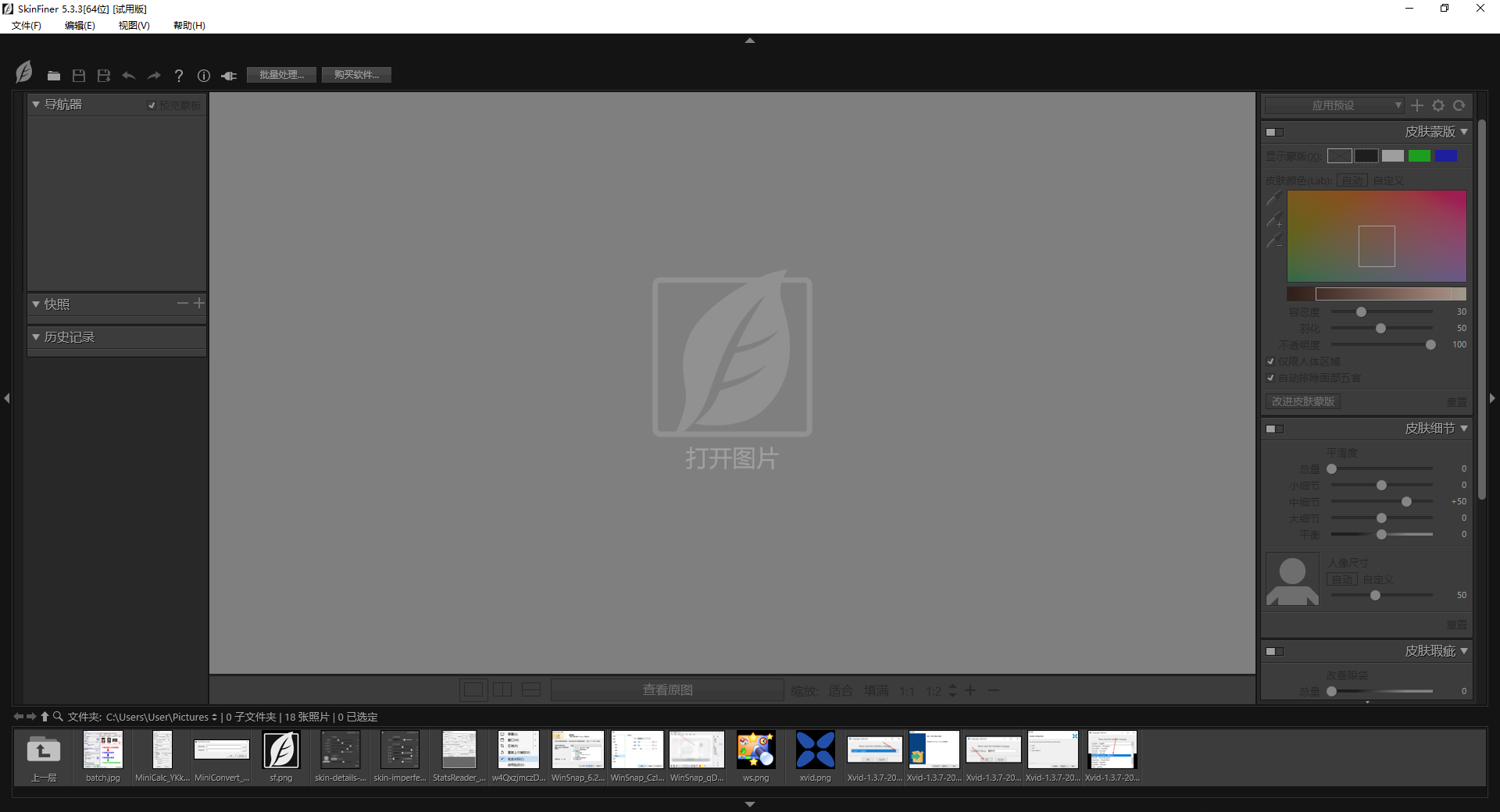Switch to side-by-side split view icon
Viewport: 1500px width, 812px height.
click(x=502, y=690)
